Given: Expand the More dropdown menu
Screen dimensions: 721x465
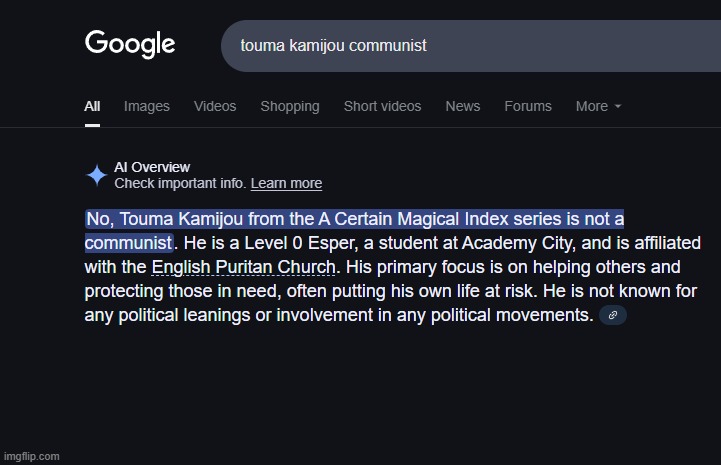Looking at the screenshot, I should point(598,106).
